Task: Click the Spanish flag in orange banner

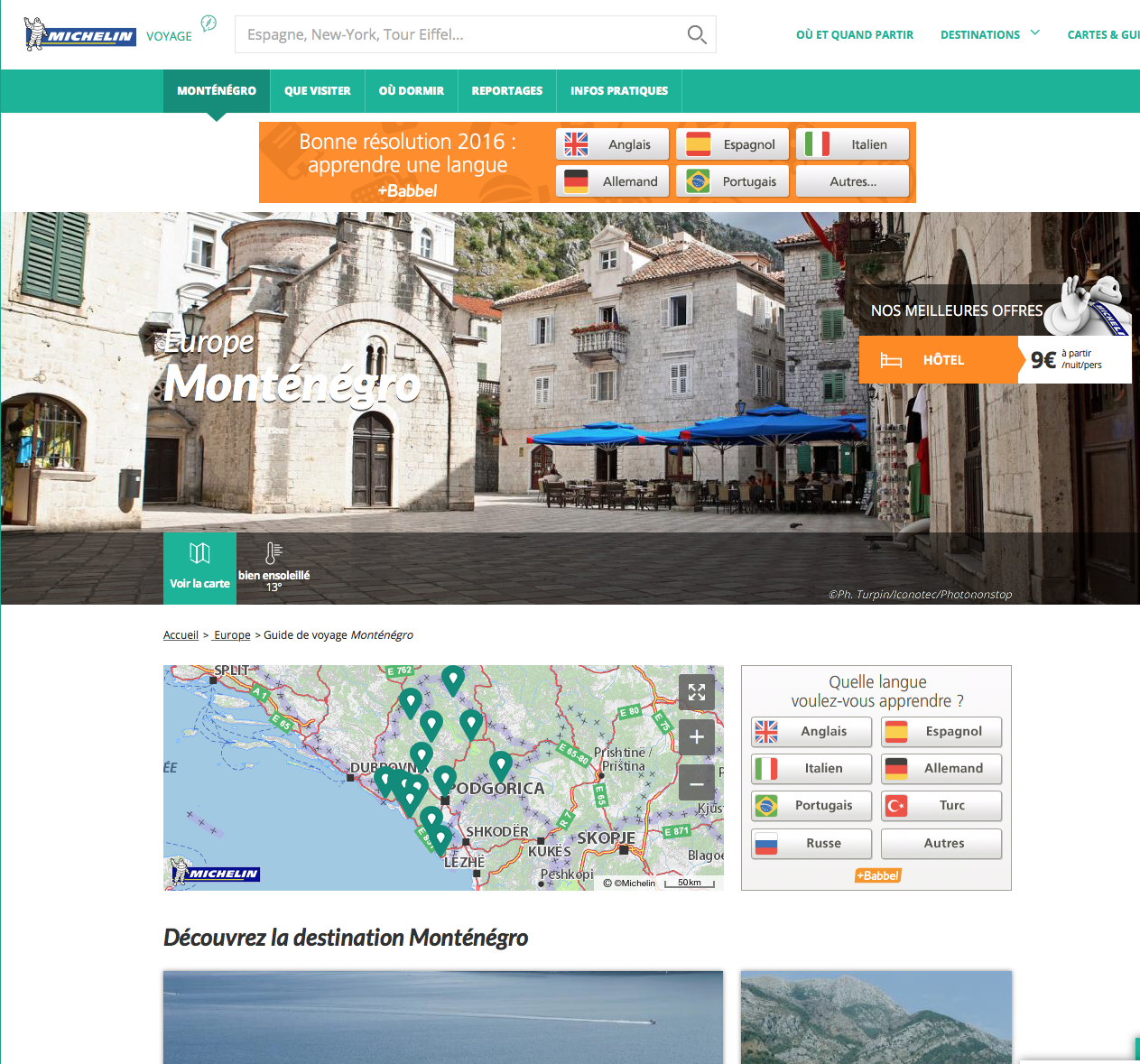Action: click(x=698, y=144)
